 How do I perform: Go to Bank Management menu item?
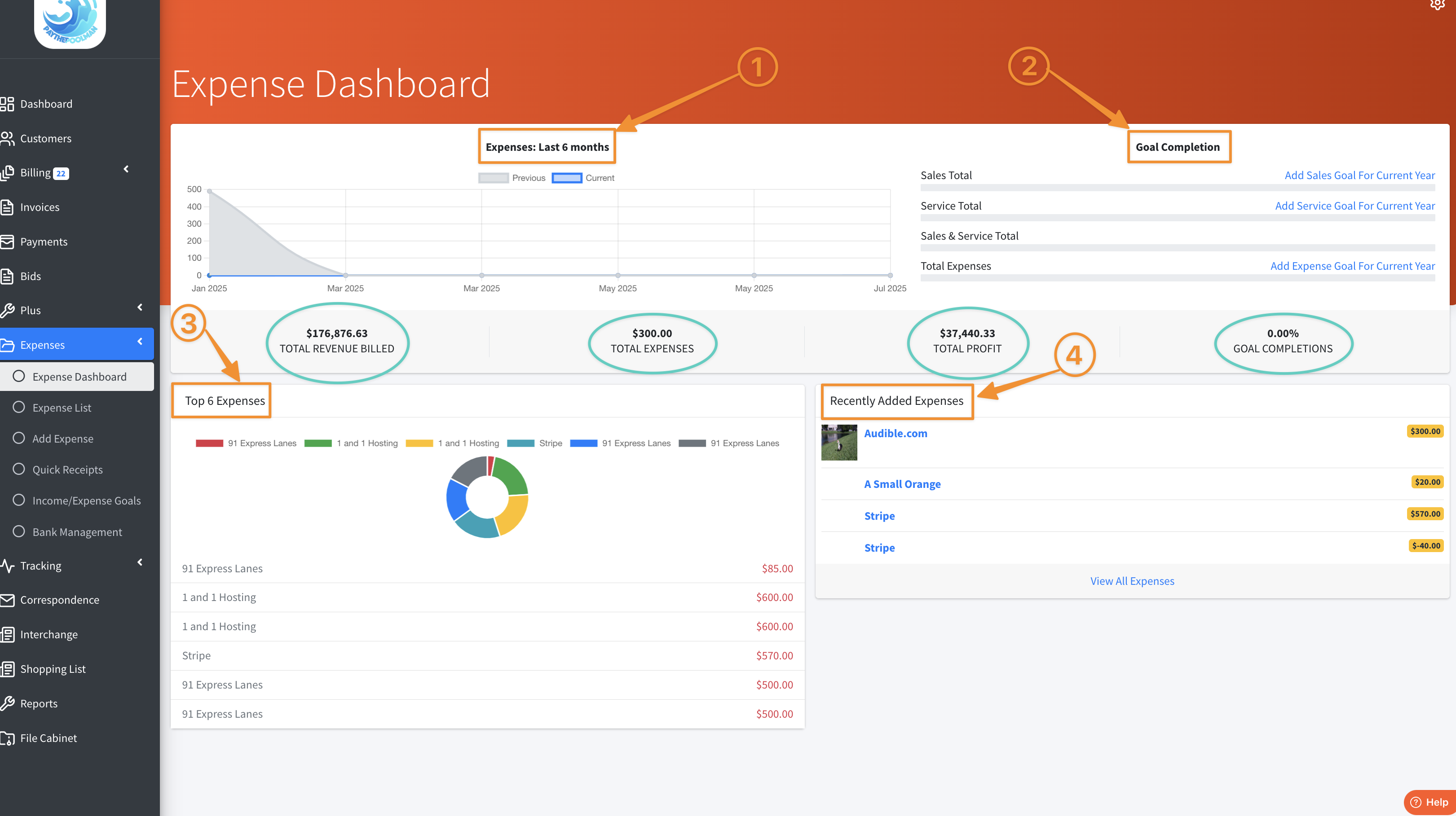click(77, 532)
